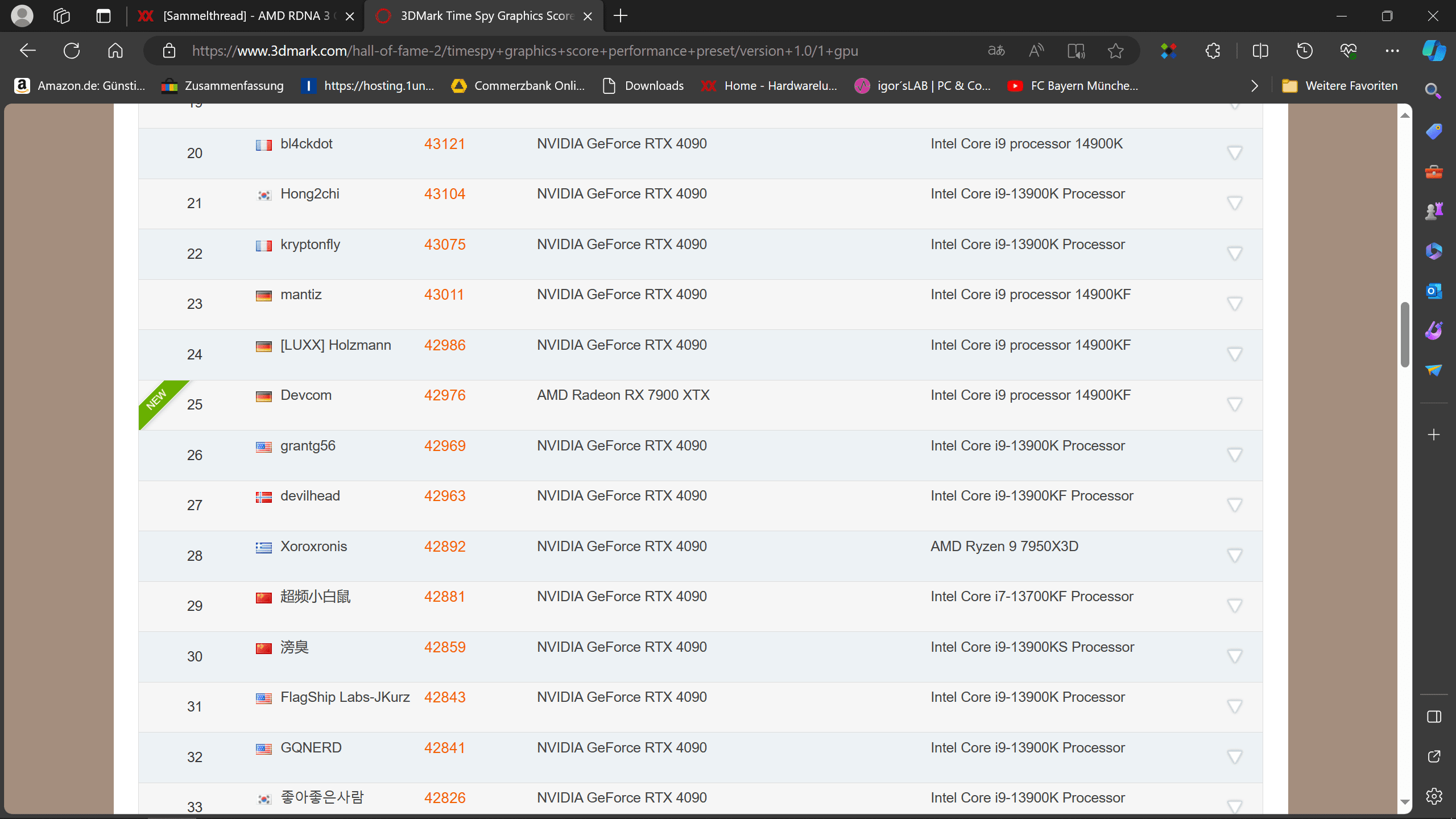Image resolution: width=1456 pixels, height=819 pixels.
Task: Expand Xoroxronis result details arrow
Action: pyautogui.click(x=1234, y=555)
